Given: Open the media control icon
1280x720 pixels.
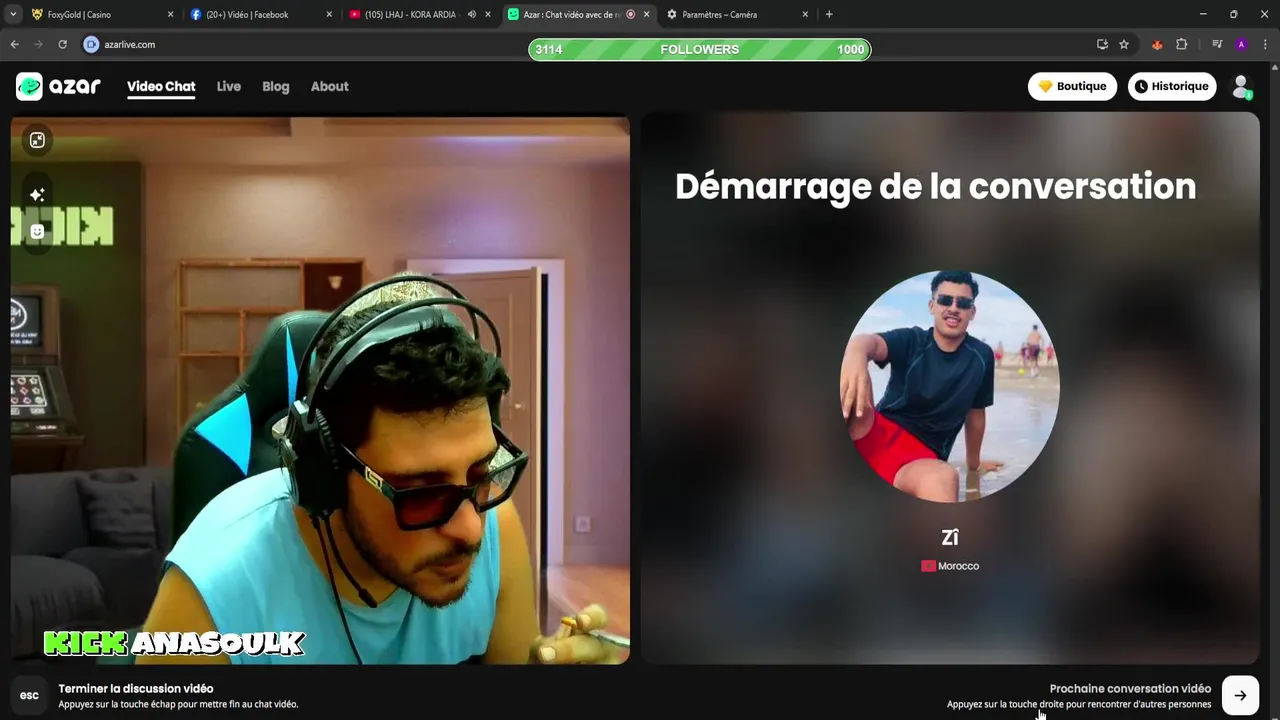Looking at the screenshot, I should pos(1217,44).
